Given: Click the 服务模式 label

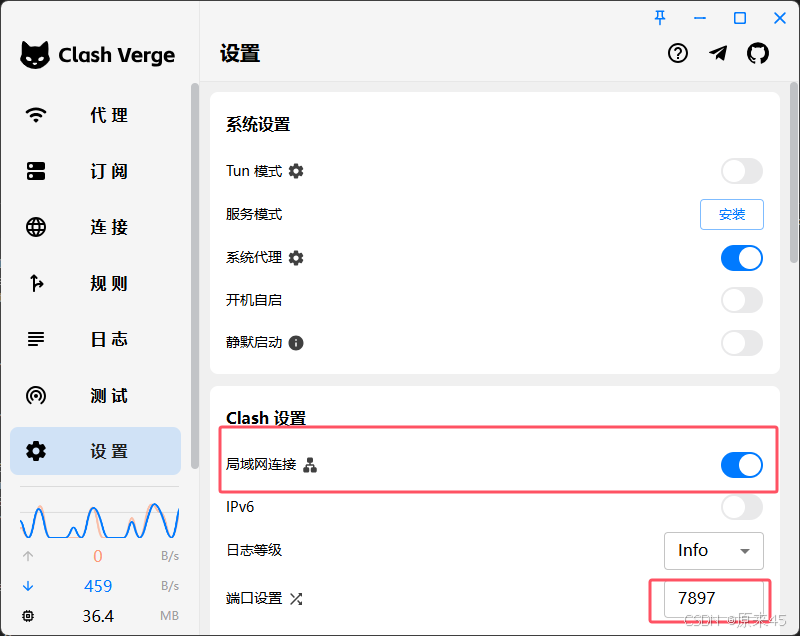Looking at the screenshot, I should [254, 214].
